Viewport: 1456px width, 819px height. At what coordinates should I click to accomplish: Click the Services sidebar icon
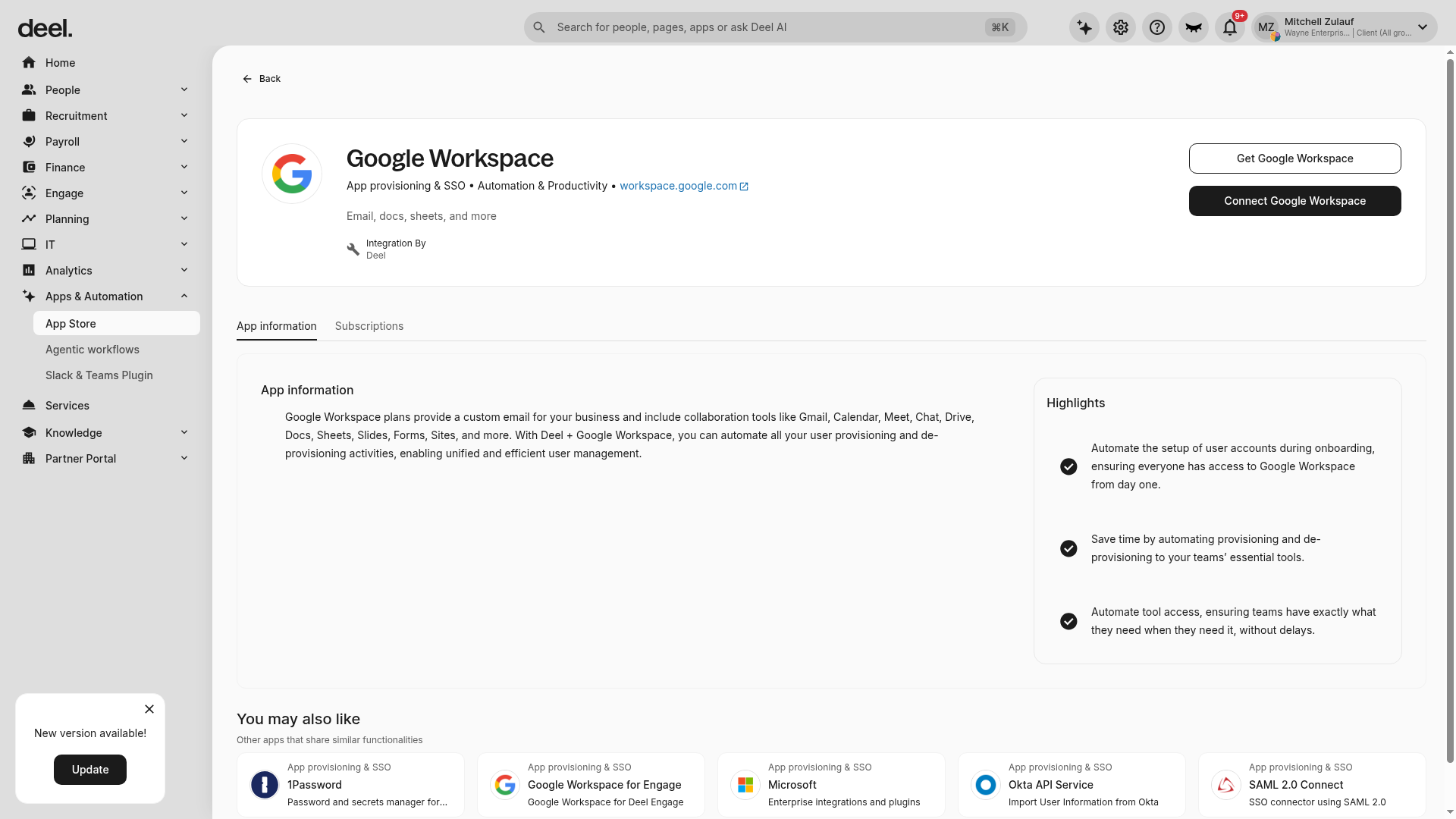(29, 405)
